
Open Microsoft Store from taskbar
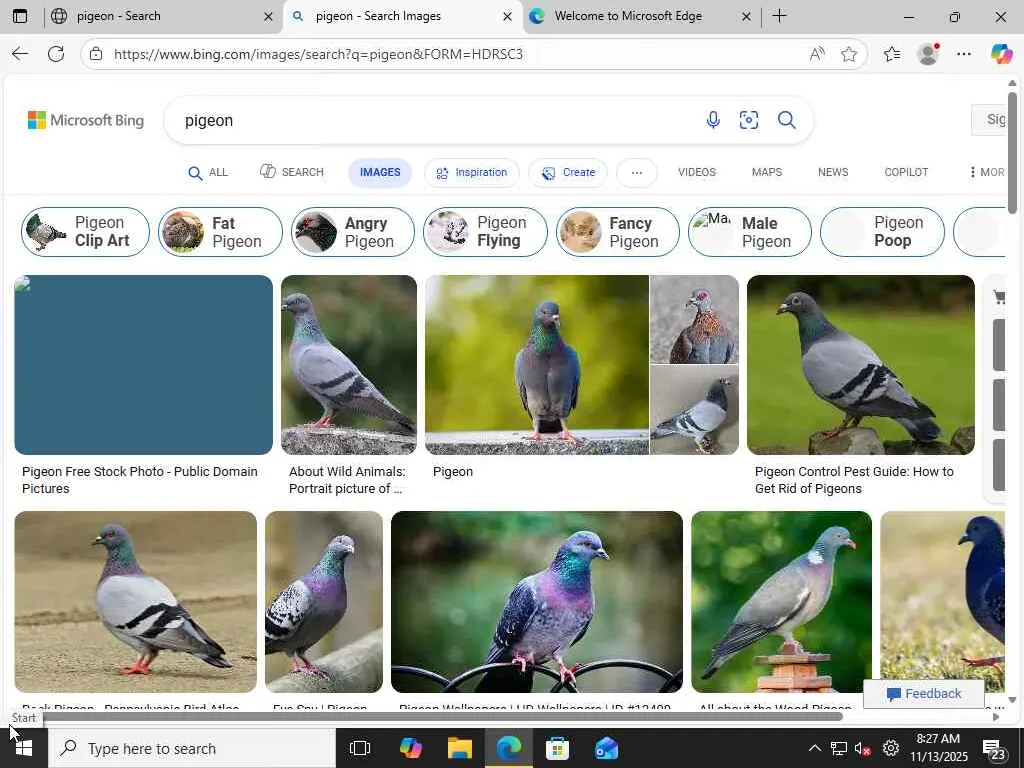click(557, 748)
